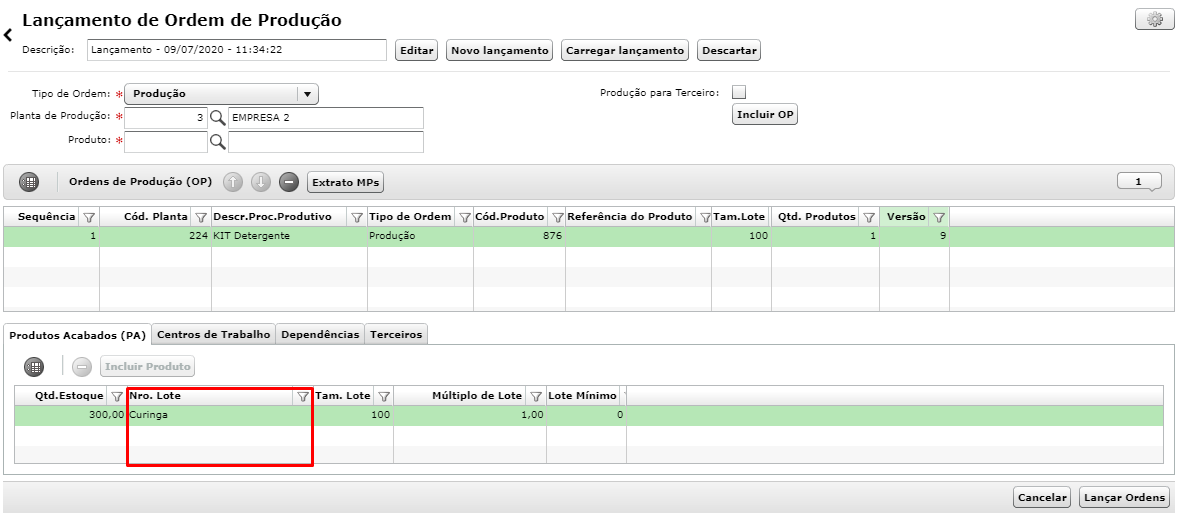Click the Qtd.Estoque cell 300,00
The width and height of the screenshot is (1179, 515).
[71, 415]
